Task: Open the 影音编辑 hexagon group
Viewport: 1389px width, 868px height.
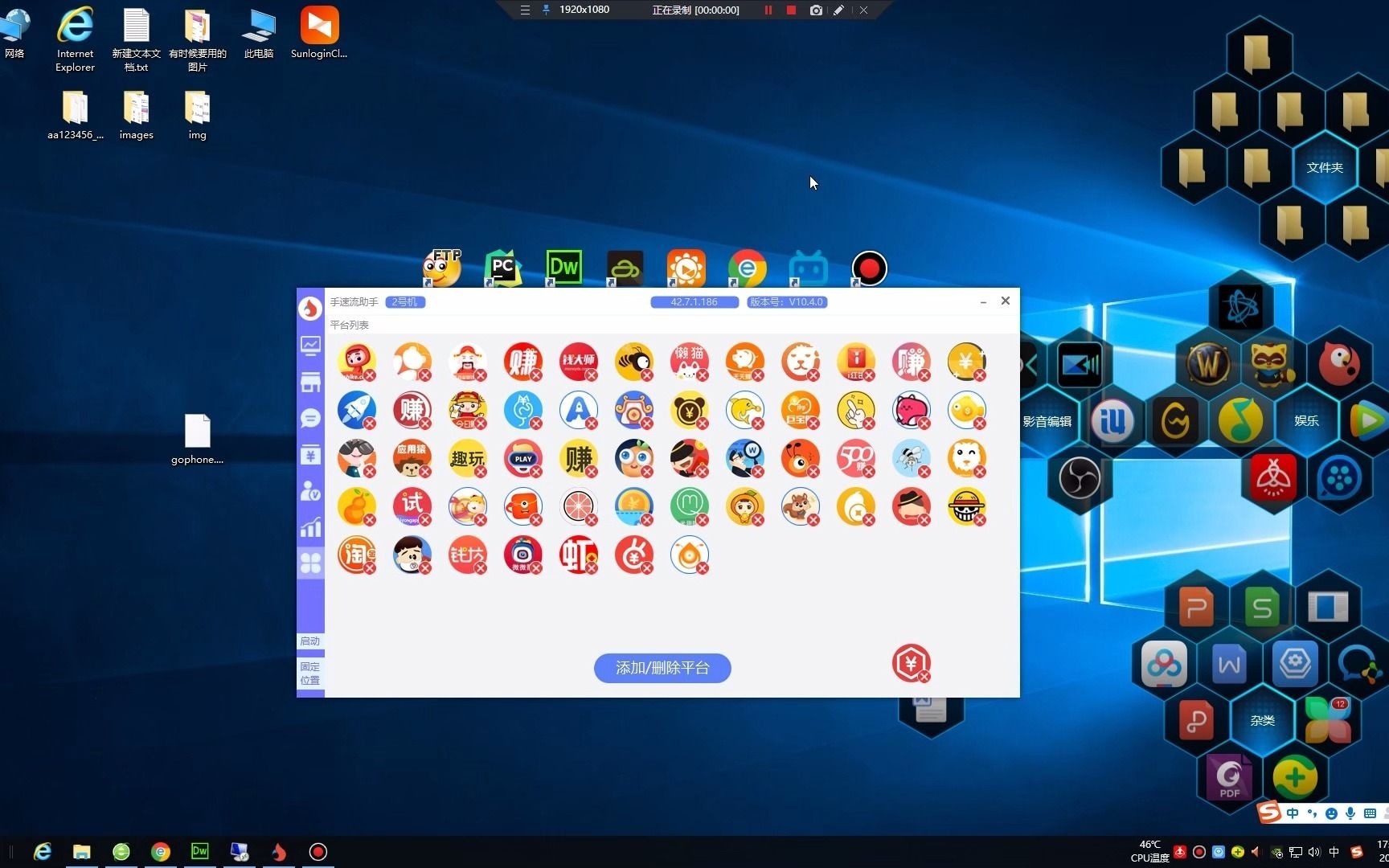Action: [x=1047, y=421]
